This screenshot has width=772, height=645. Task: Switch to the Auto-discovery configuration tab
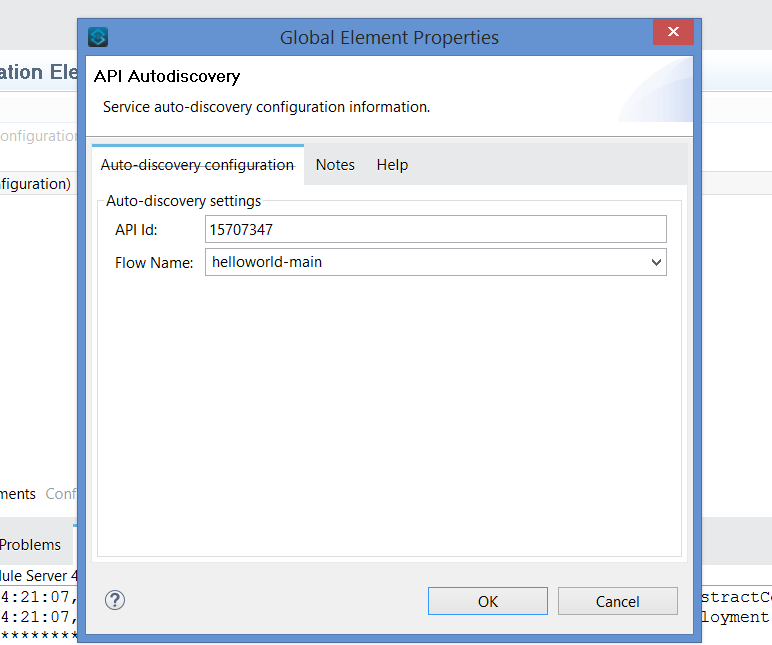pyautogui.click(x=197, y=165)
